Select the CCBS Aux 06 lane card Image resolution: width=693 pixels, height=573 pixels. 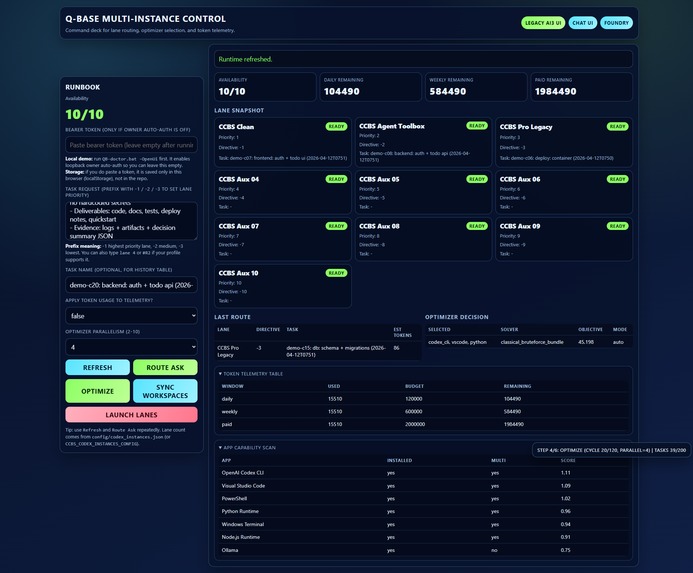point(564,192)
